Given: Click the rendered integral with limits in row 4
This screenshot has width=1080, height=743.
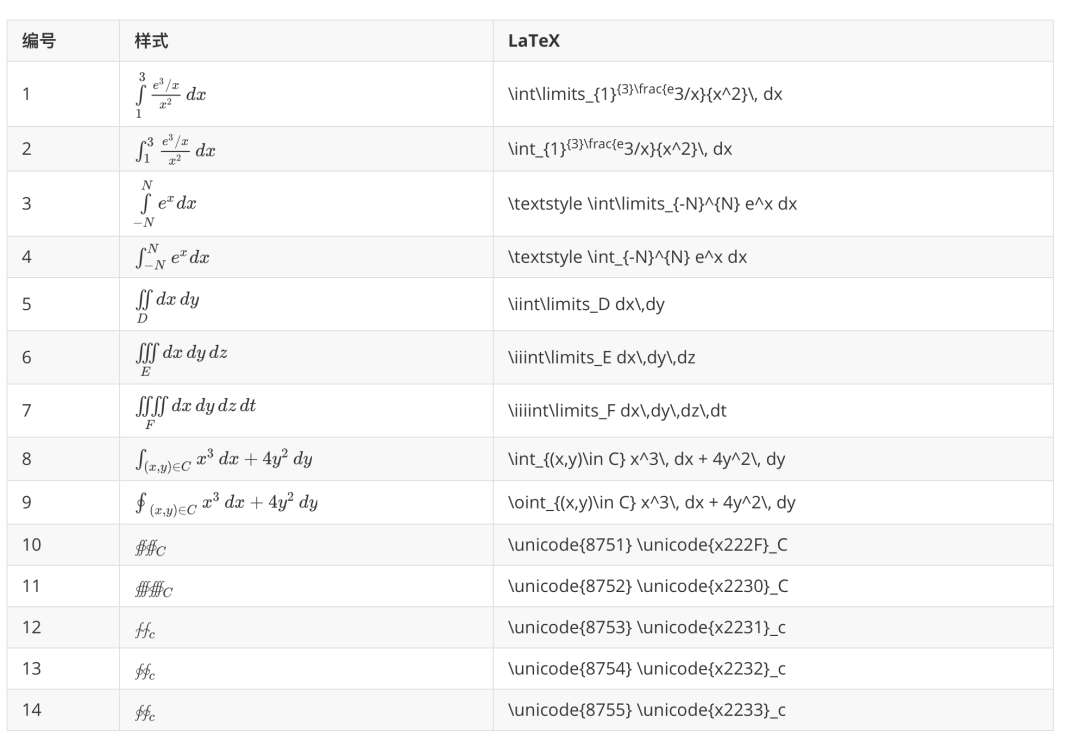Looking at the screenshot, I should click(x=172, y=257).
